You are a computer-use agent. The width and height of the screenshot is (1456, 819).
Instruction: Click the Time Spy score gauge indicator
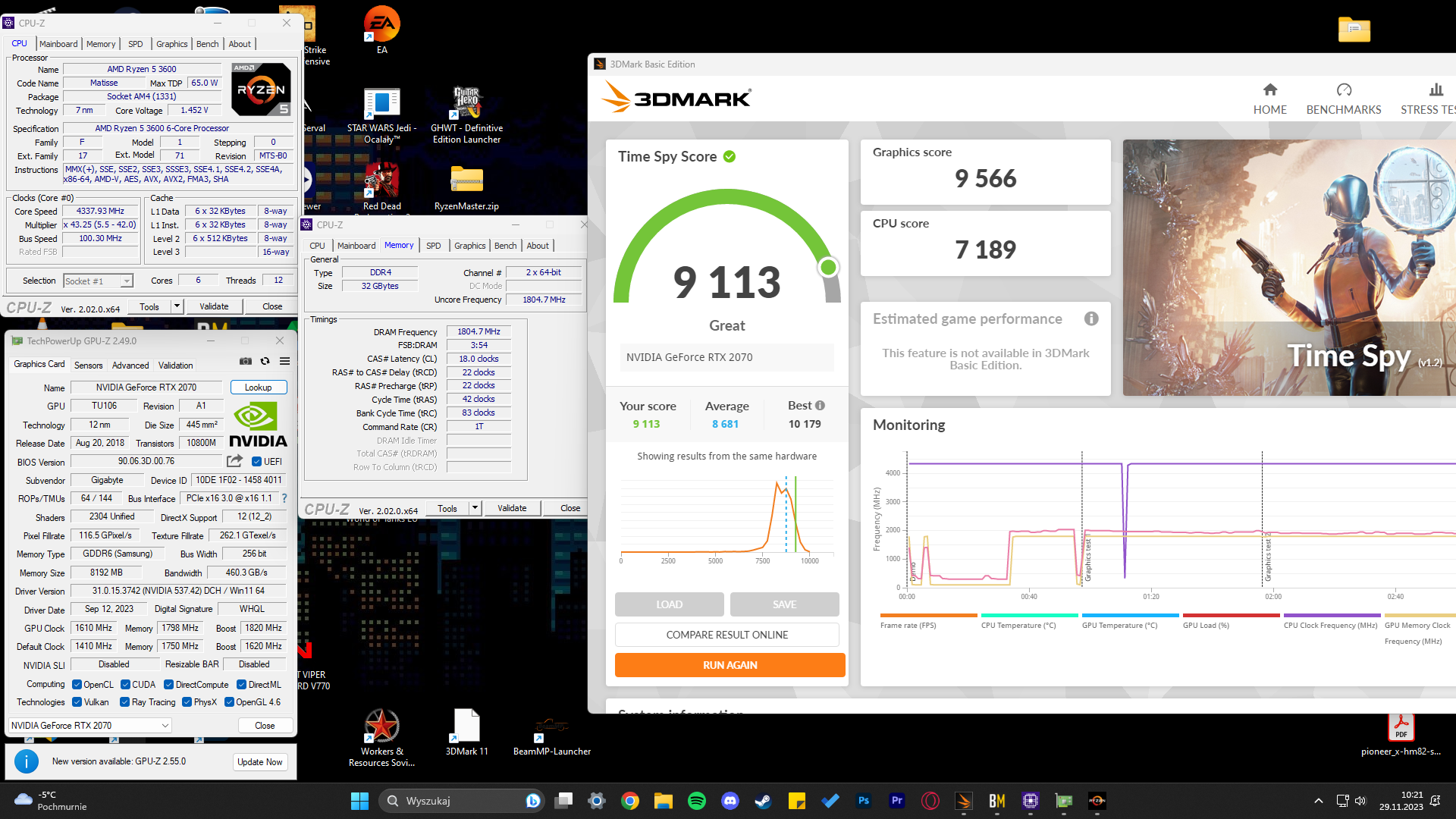pyautogui.click(x=828, y=267)
